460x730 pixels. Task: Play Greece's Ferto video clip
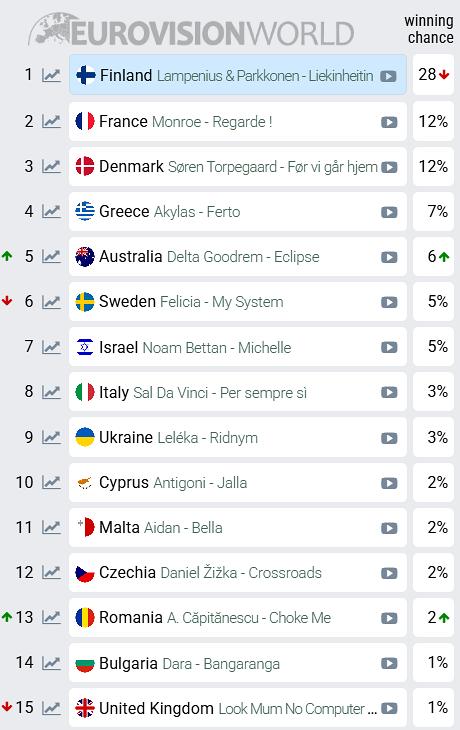point(389,213)
